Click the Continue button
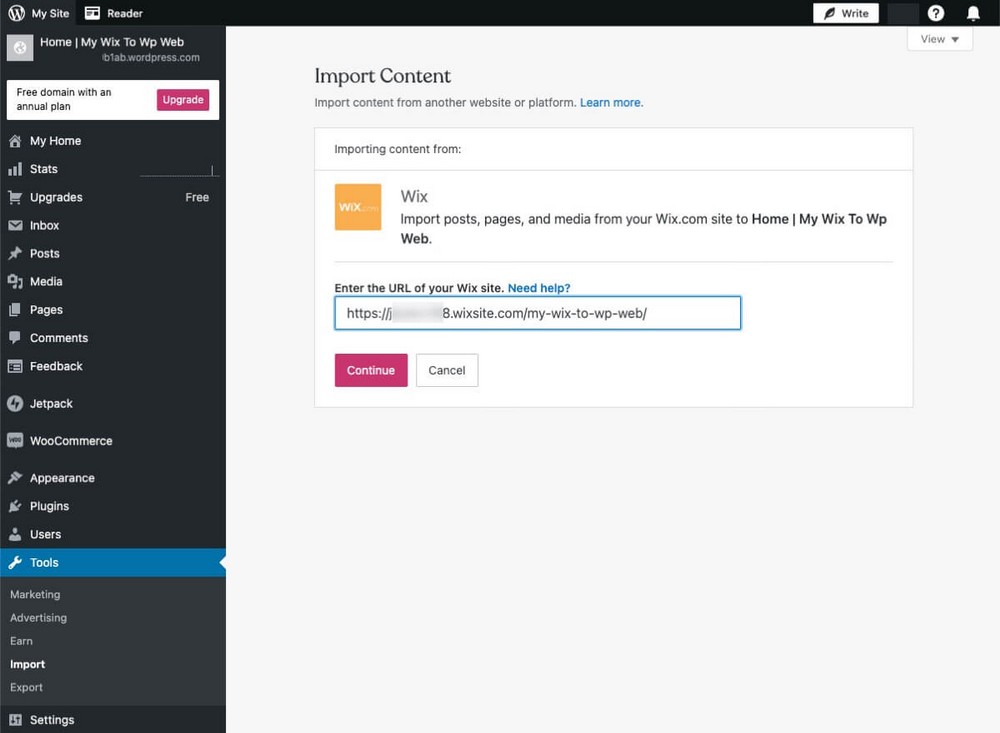This screenshot has height=733, width=1000. click(x=371, y=370)
